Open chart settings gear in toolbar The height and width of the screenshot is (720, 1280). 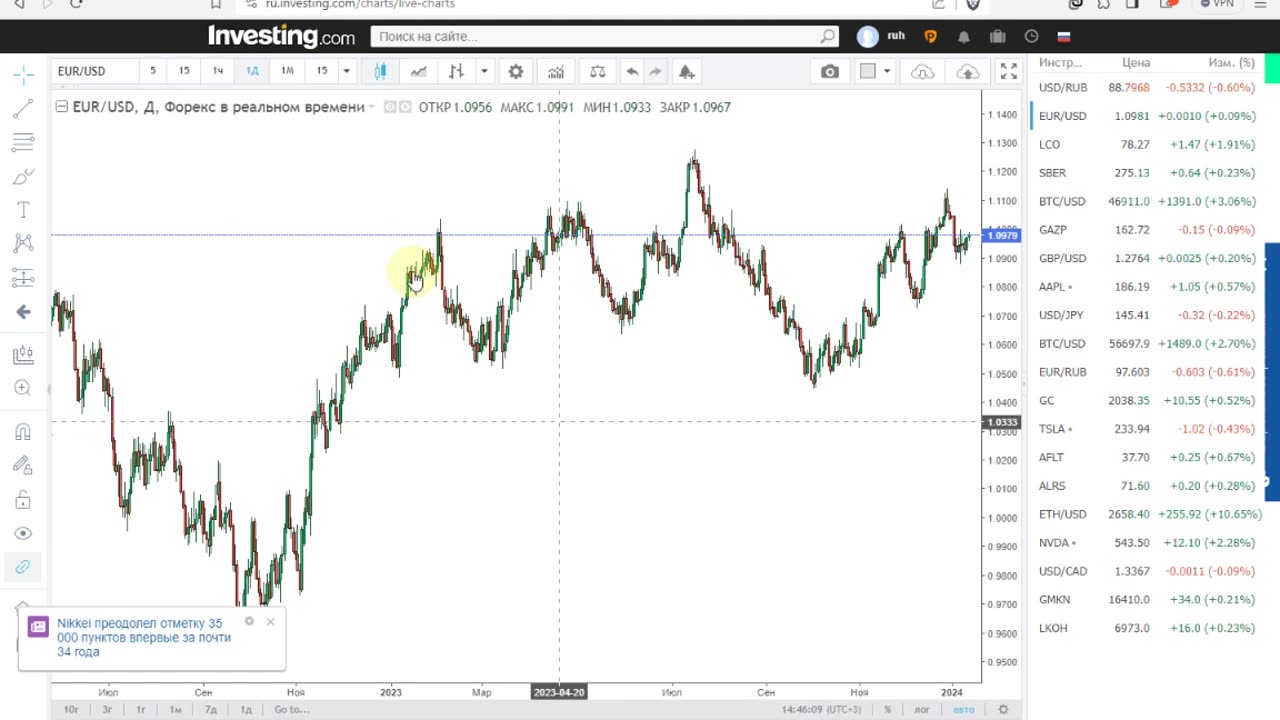[516, 71]
